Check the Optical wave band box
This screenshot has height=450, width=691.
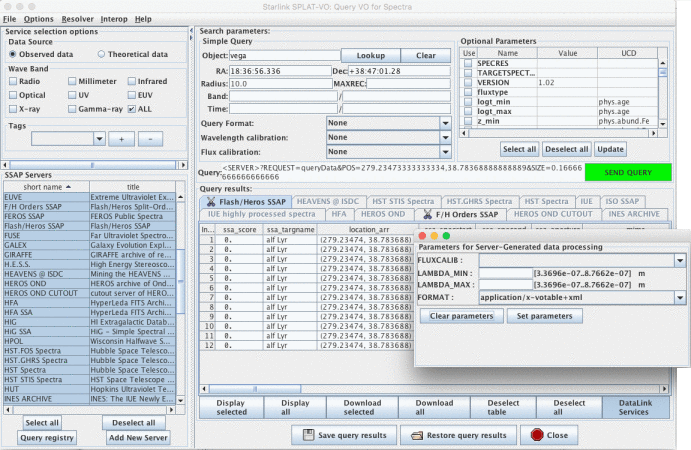click(13, 95)
